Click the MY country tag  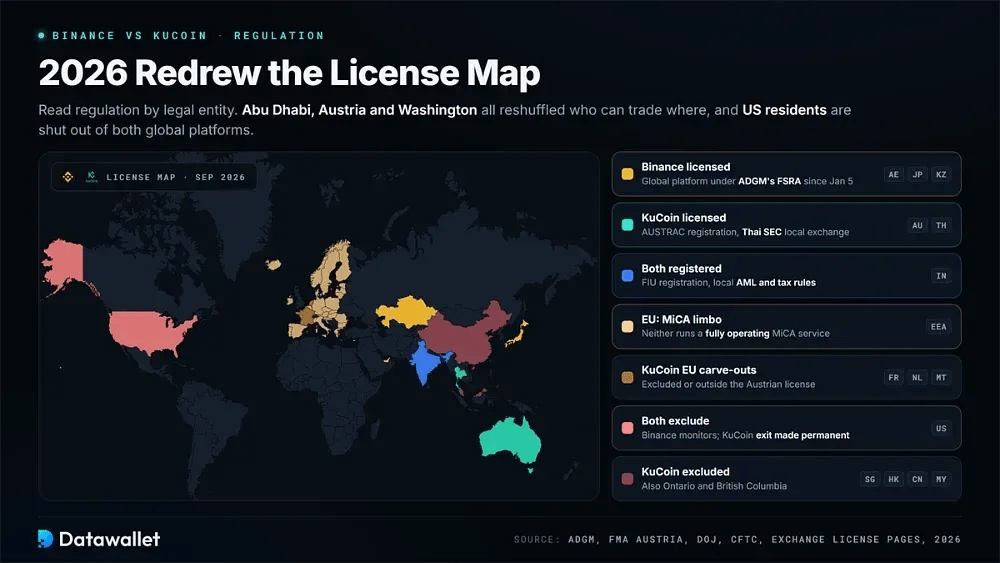click(941, 479)
